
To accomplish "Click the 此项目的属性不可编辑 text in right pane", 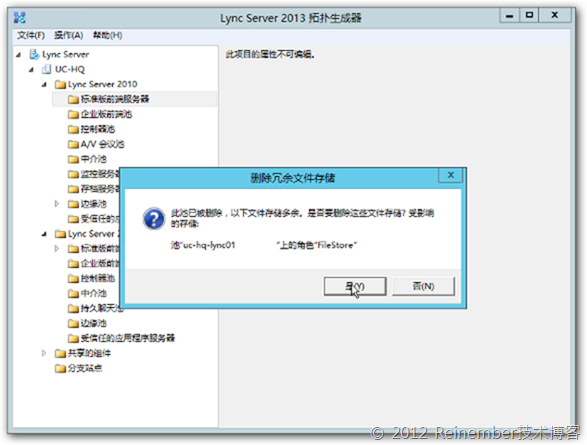I will pos(270,55).
